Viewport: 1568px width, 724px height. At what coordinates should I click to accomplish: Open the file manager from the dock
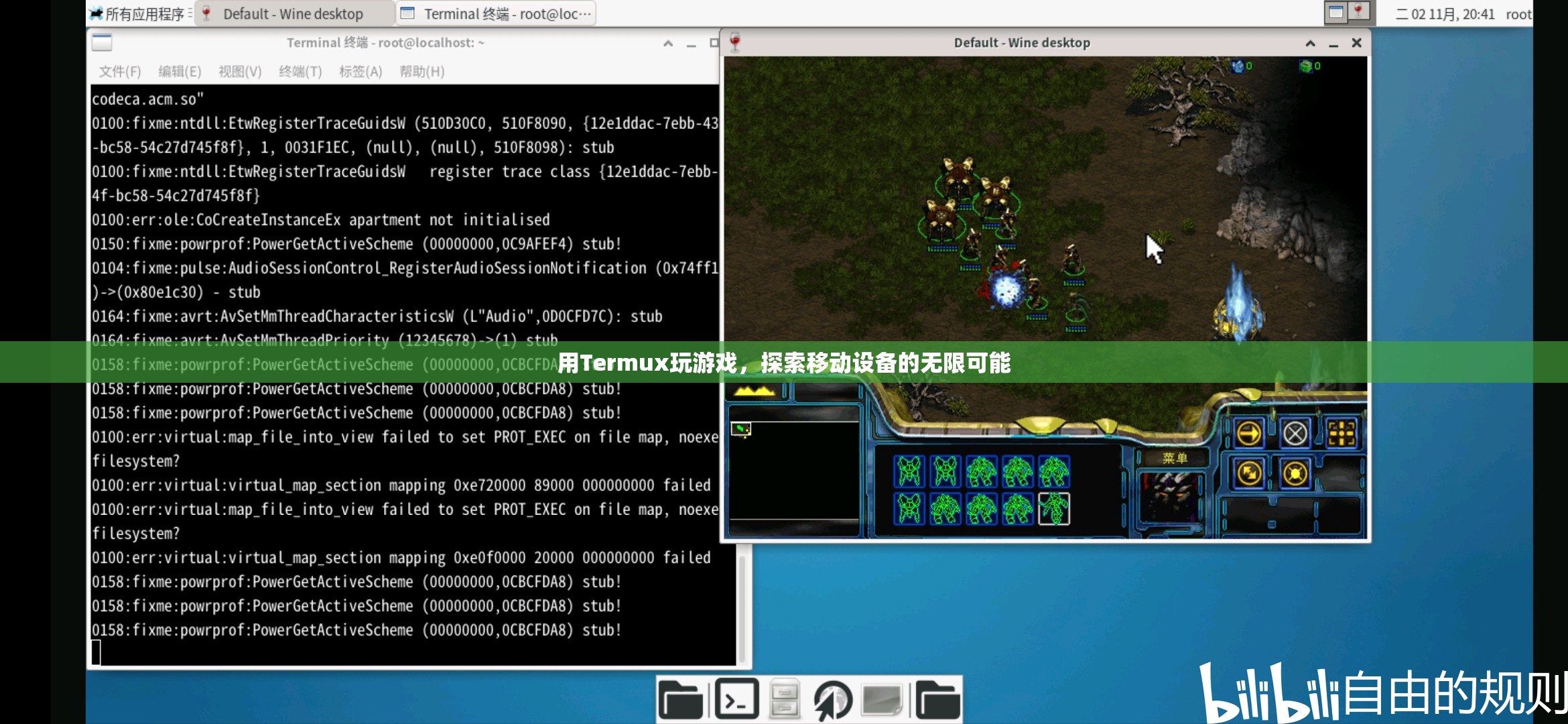[x=681, y=700]
